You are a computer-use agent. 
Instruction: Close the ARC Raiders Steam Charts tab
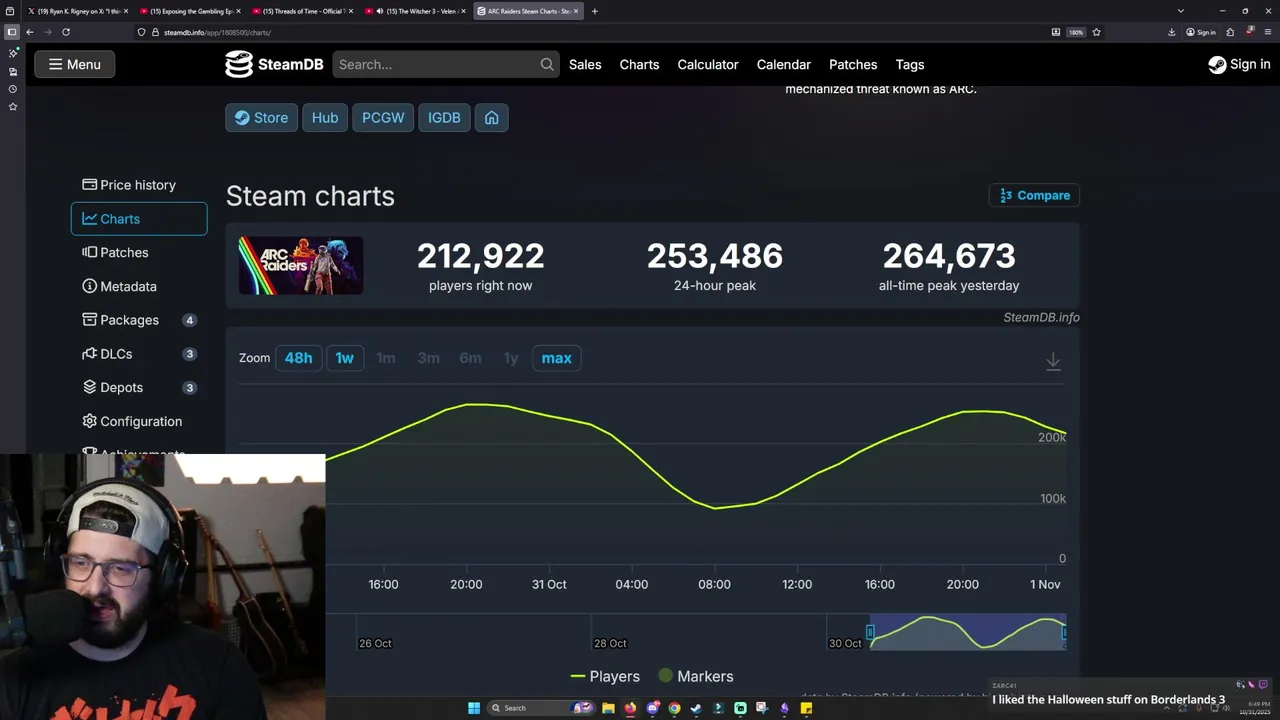coord(576,11)
